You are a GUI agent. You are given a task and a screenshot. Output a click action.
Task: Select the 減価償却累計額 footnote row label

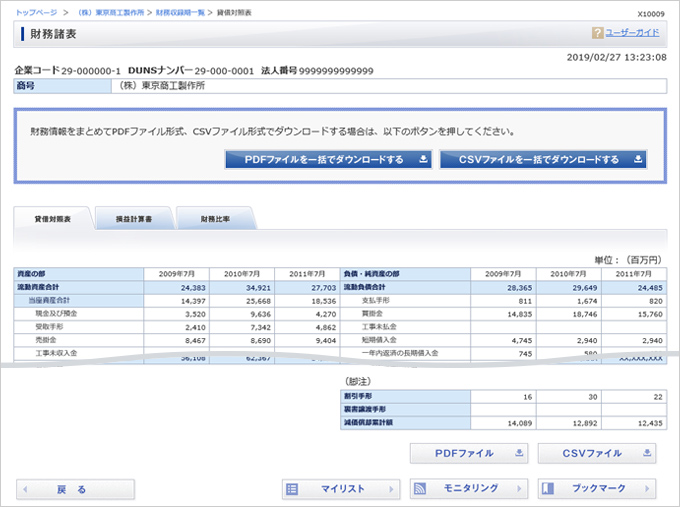(x=368, y=422)
